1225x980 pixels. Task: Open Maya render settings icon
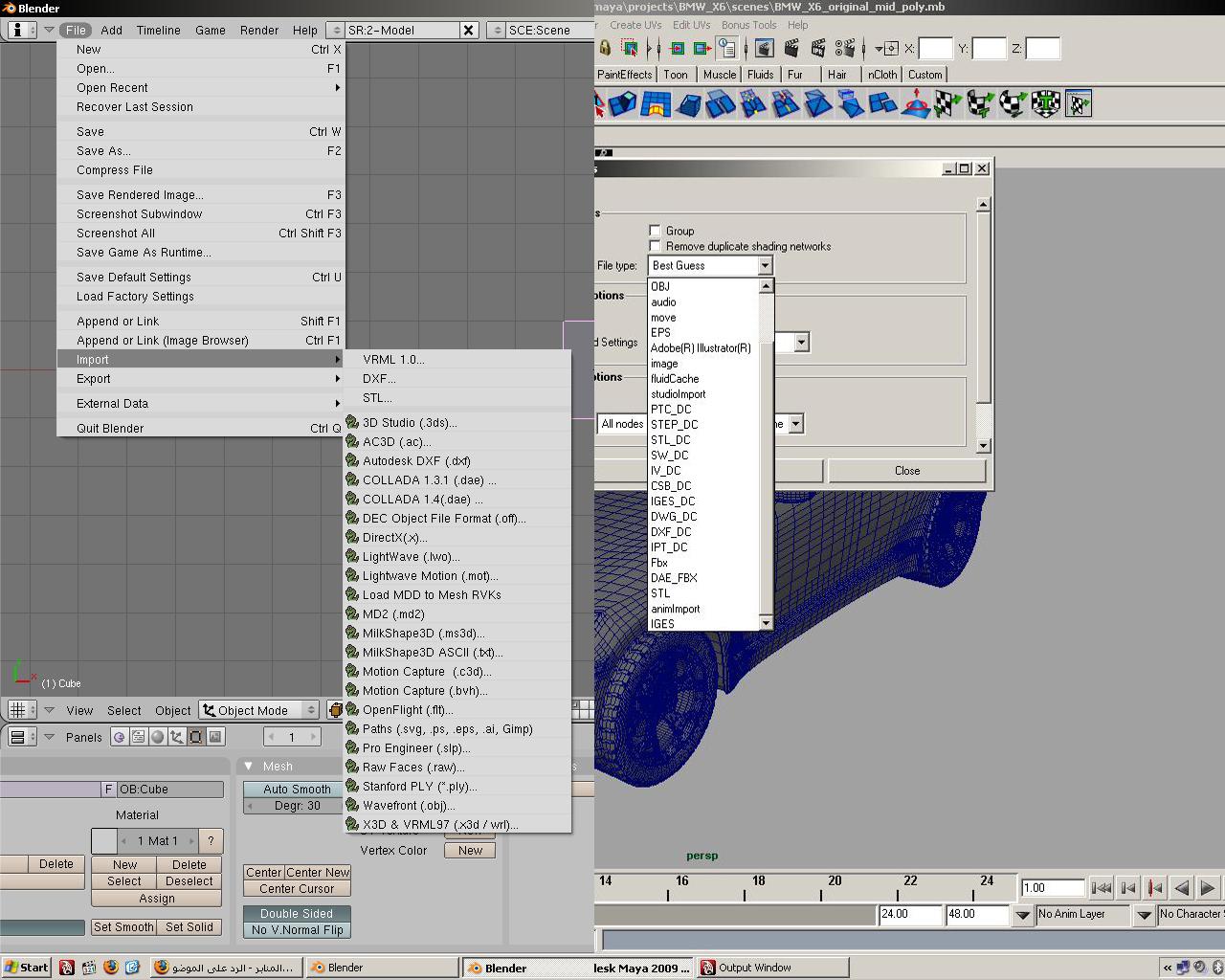[844, 48]
